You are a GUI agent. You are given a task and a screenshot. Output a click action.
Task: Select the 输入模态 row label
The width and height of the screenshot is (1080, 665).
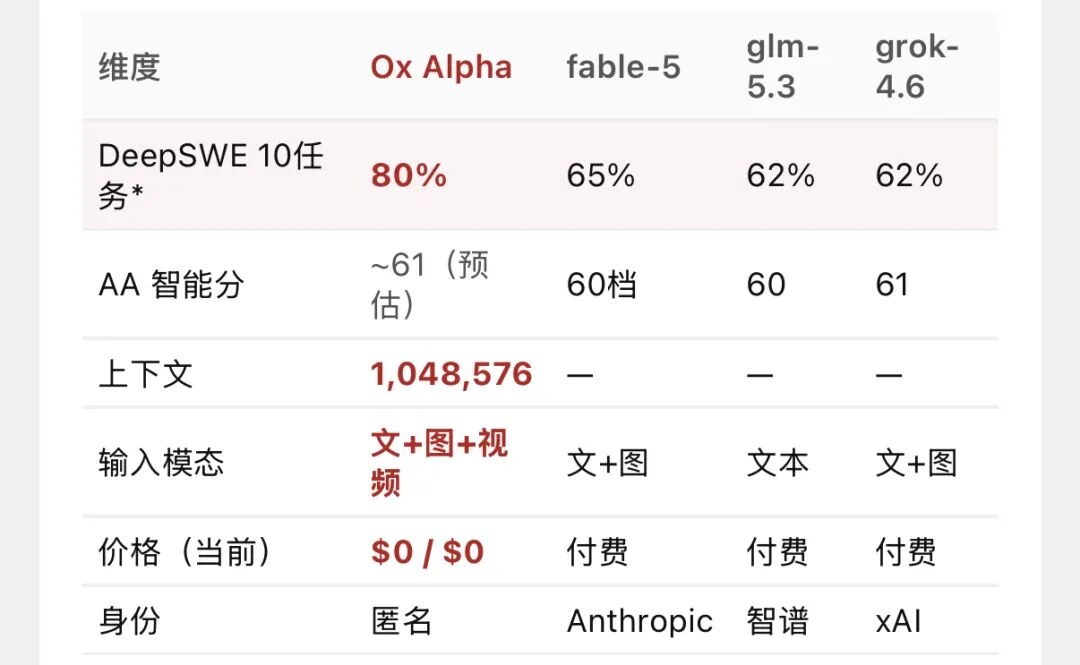[161, 462]
